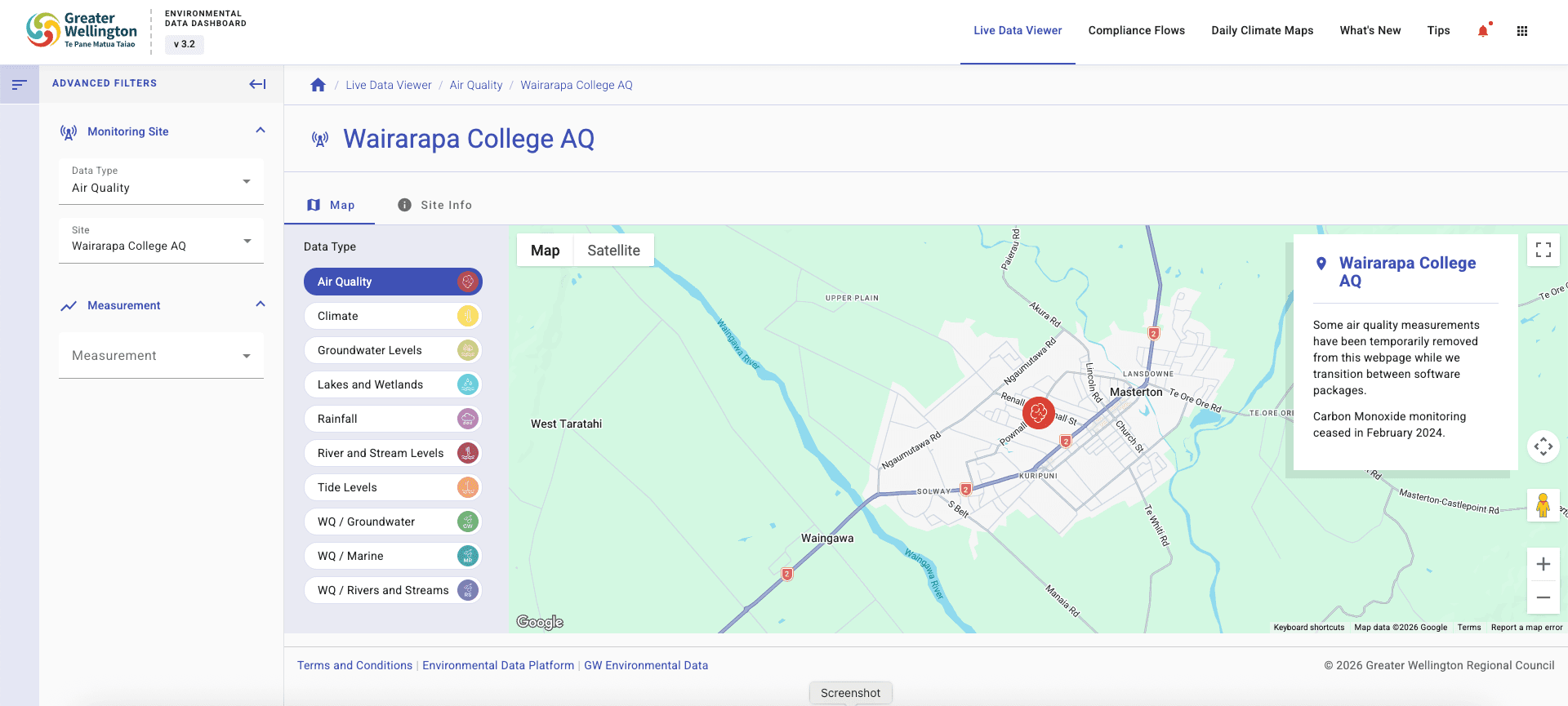Viewport: 1568px width, 706px height.
Task: Open the Measurement dropdown
Action: (x=161, y=355)
